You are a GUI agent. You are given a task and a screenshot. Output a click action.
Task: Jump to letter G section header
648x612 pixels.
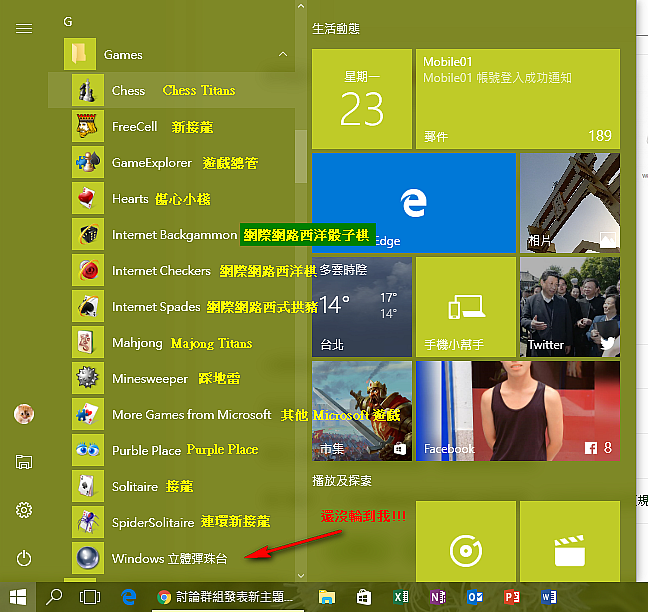tap(68, 21)
